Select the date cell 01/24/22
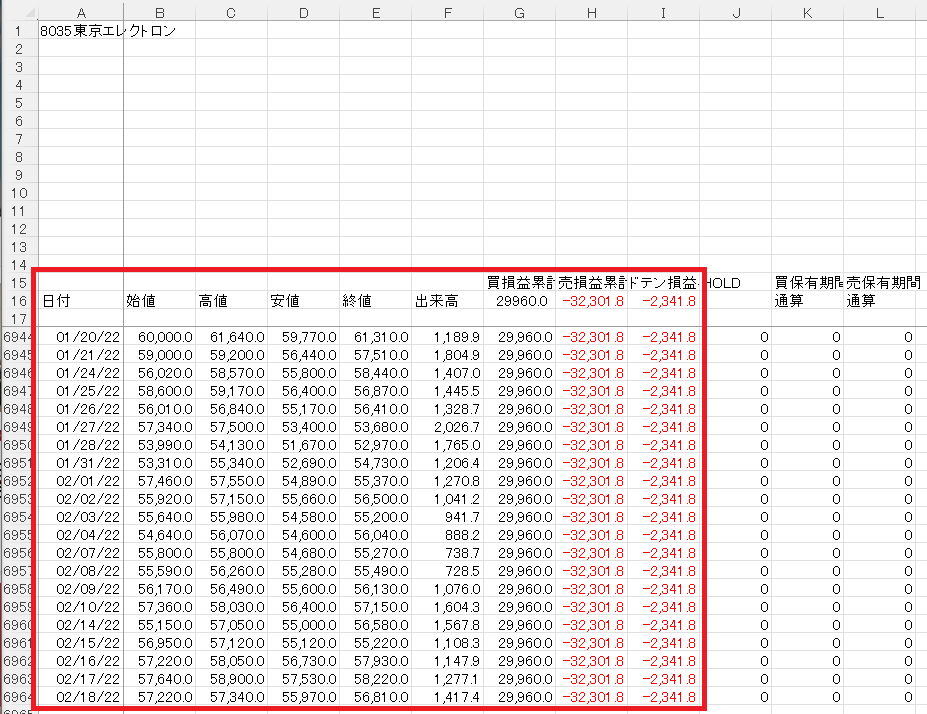The width and height of the screenshot is (927, 714). [x=81, y=373]
